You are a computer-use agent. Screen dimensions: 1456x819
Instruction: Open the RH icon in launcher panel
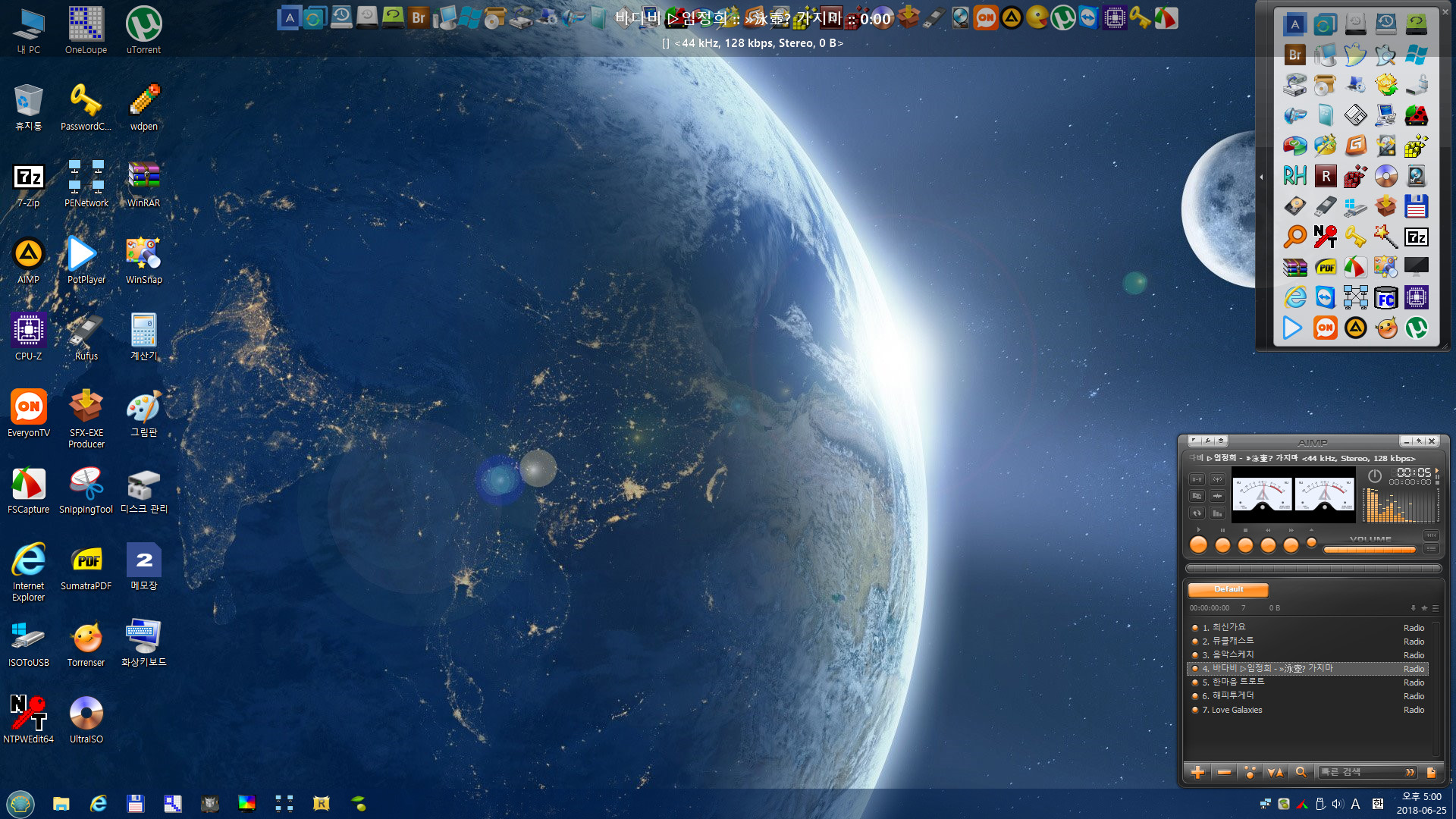(1294, 176)
